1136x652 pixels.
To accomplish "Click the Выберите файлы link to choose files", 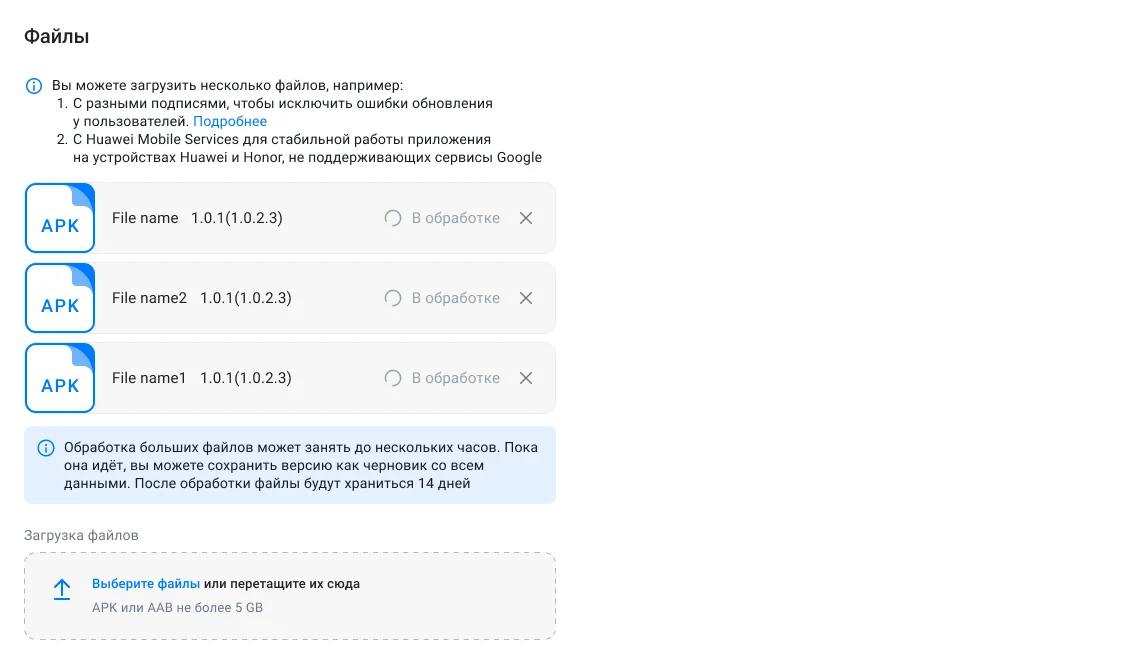I will pos(145,582).
